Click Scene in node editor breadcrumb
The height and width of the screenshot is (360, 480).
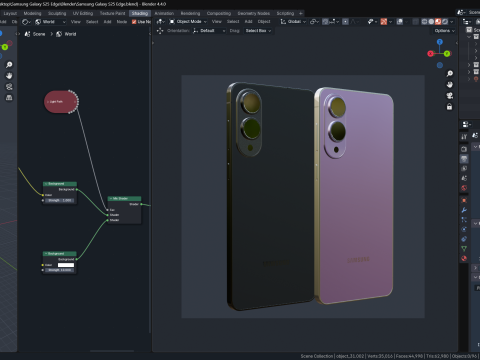[x=35, y=34]
